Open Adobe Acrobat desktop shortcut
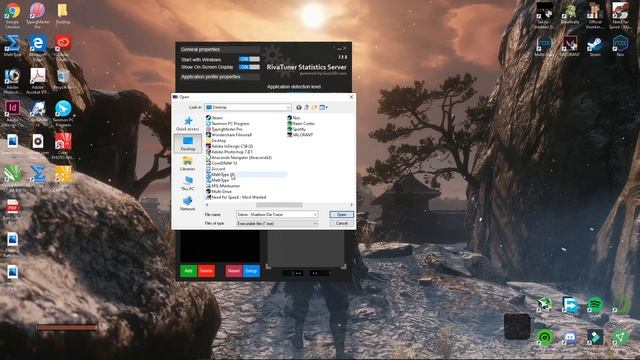This screenshot has width=640, height=360. 38,81
